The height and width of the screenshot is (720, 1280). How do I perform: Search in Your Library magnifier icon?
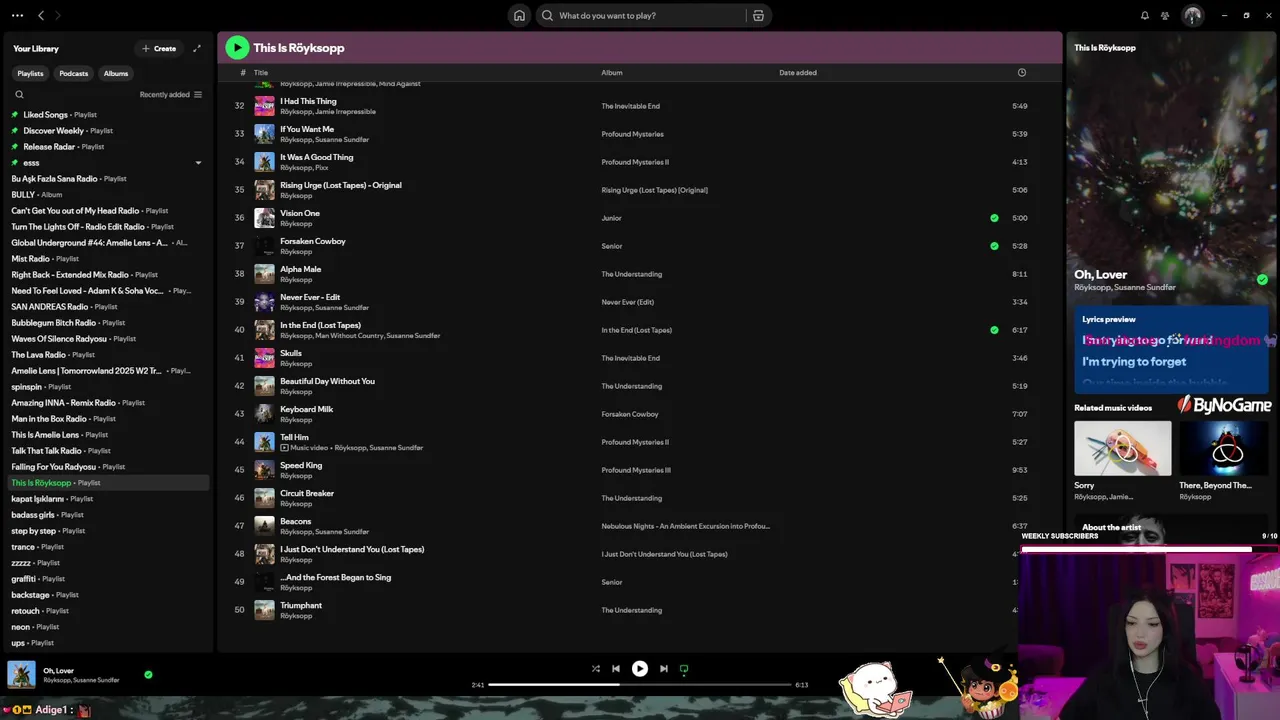[x=19, y=95]
